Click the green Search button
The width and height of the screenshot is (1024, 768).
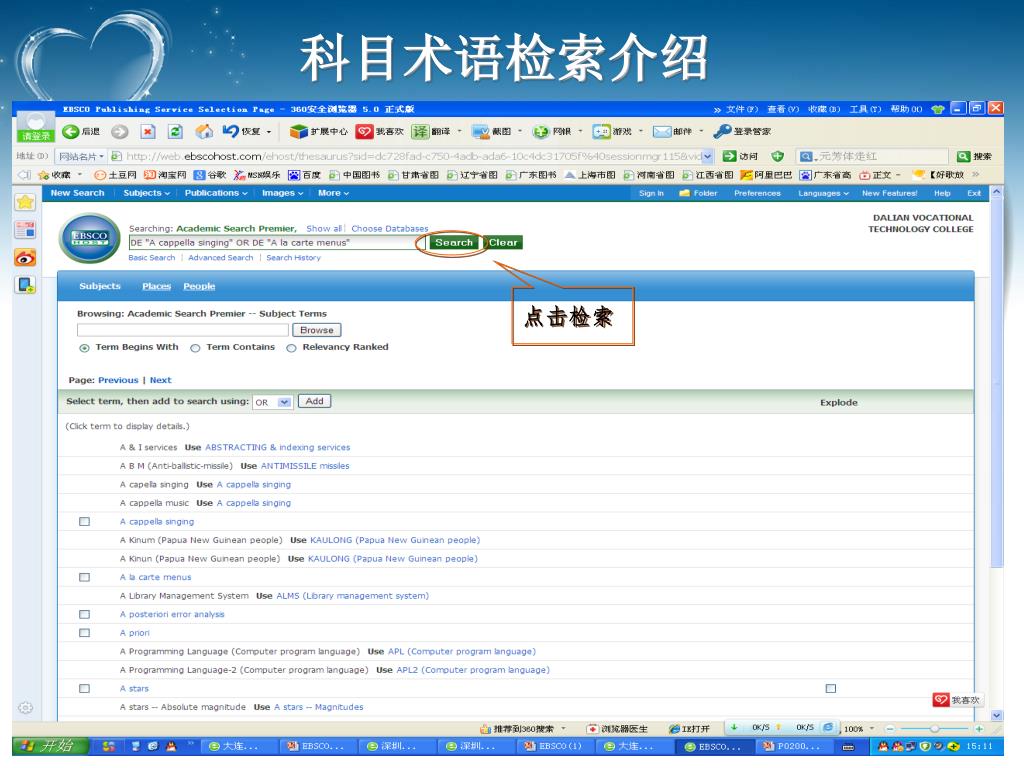pyautogui.click(x=453, y=242)
